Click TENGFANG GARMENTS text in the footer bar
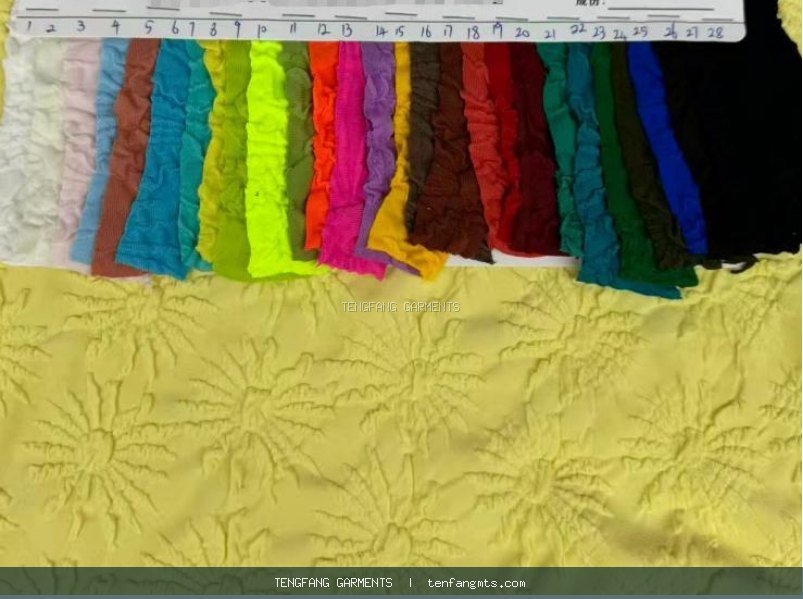Screen dimensions: 803x599 tap(333, 583)
